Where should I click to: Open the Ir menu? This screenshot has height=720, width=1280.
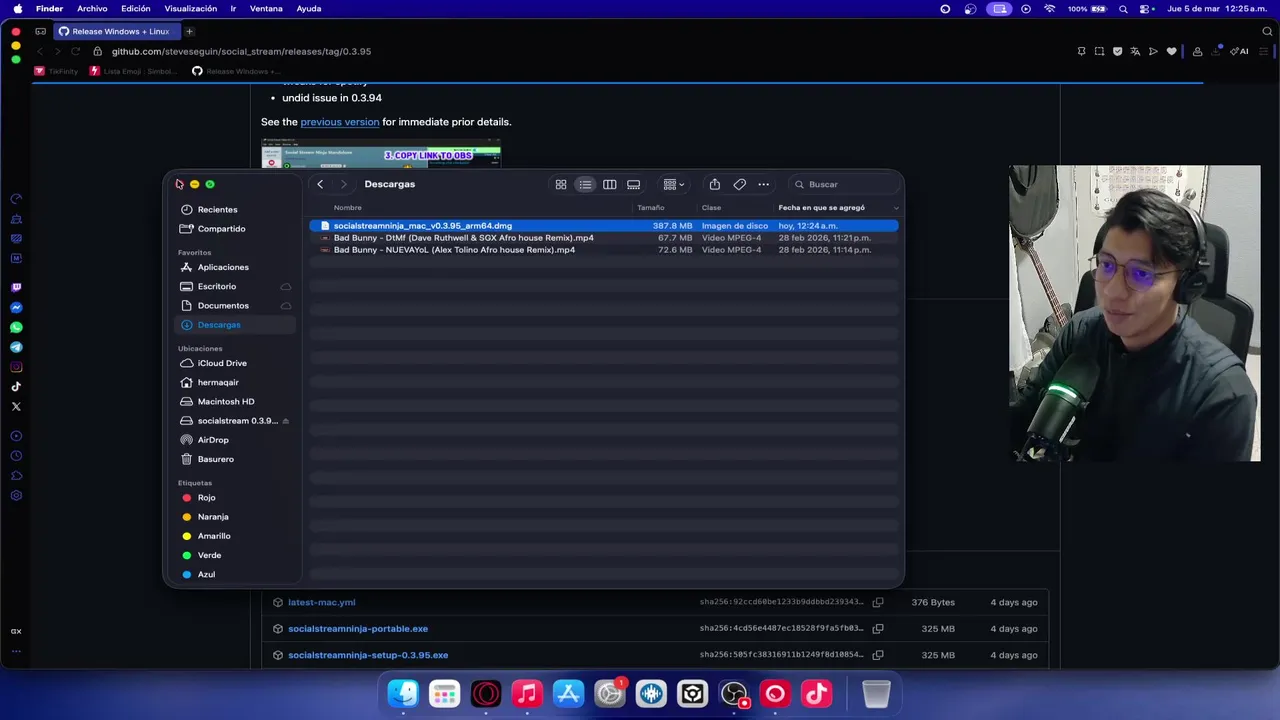tap(233, 9)
